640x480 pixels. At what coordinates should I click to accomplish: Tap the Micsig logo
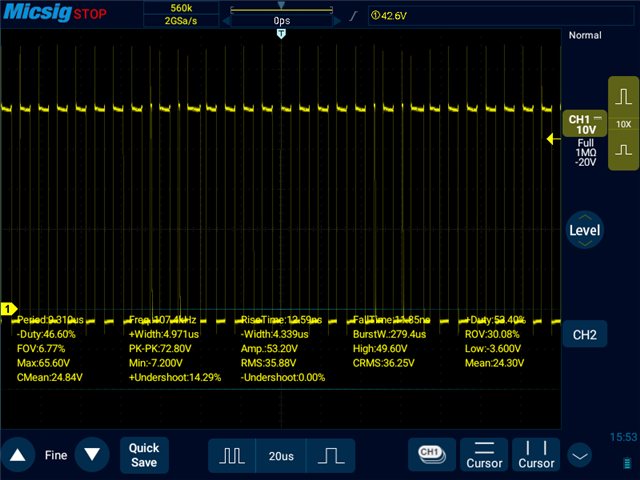point(38,12)
